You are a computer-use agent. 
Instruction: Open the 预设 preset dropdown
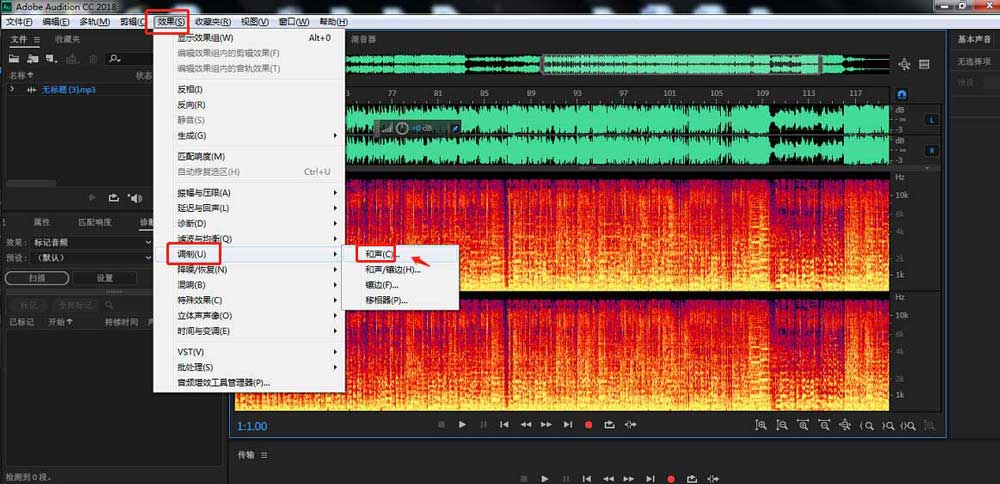click(x=90, y=257)
